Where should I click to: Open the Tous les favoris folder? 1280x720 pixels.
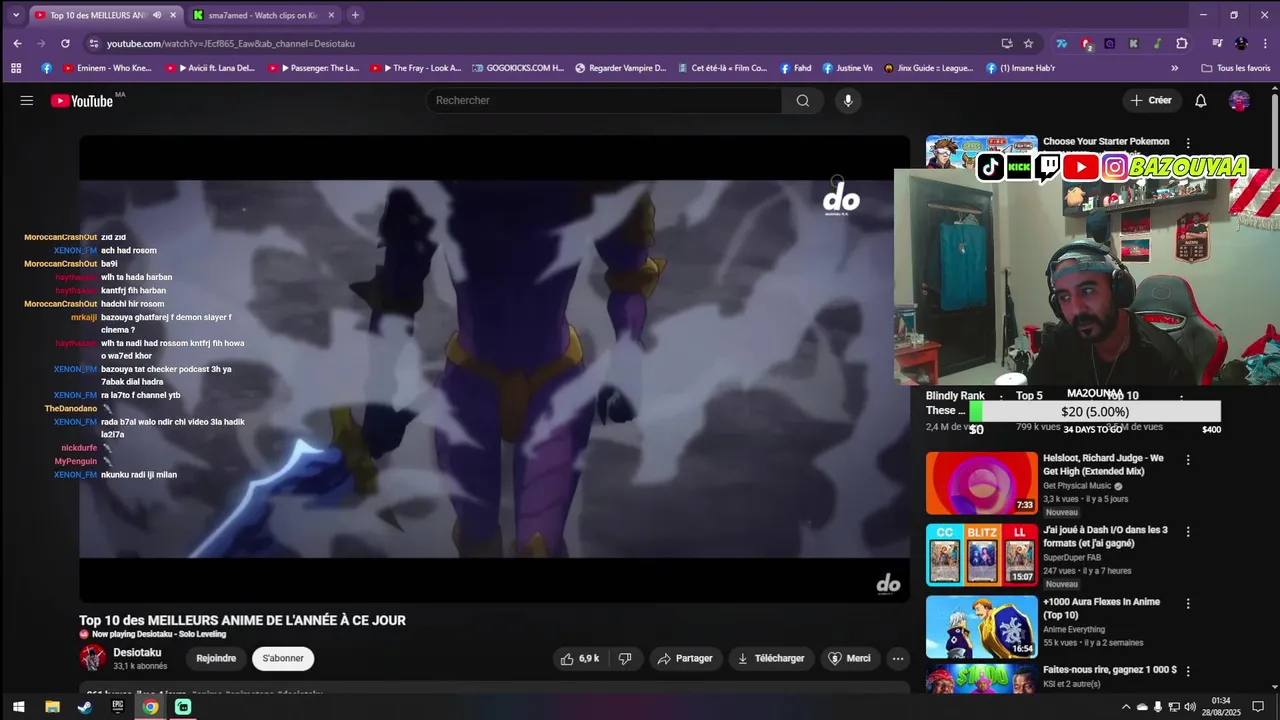point(1236,68)
